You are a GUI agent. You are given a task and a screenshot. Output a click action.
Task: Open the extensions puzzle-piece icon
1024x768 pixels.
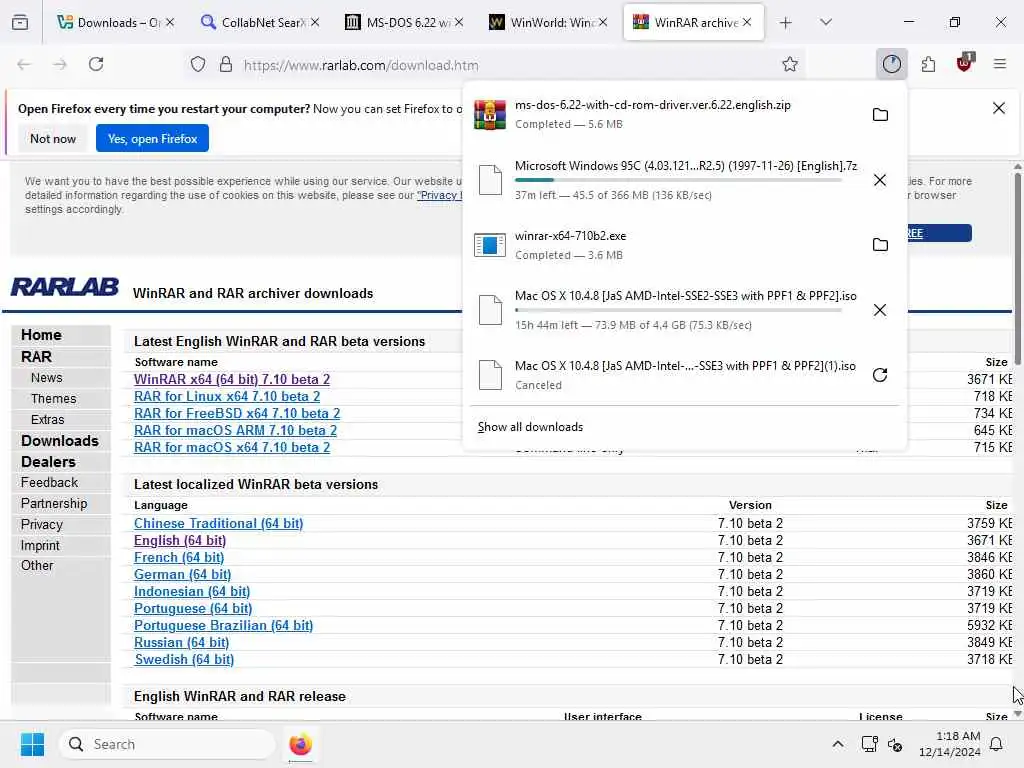tap(928, 64)
